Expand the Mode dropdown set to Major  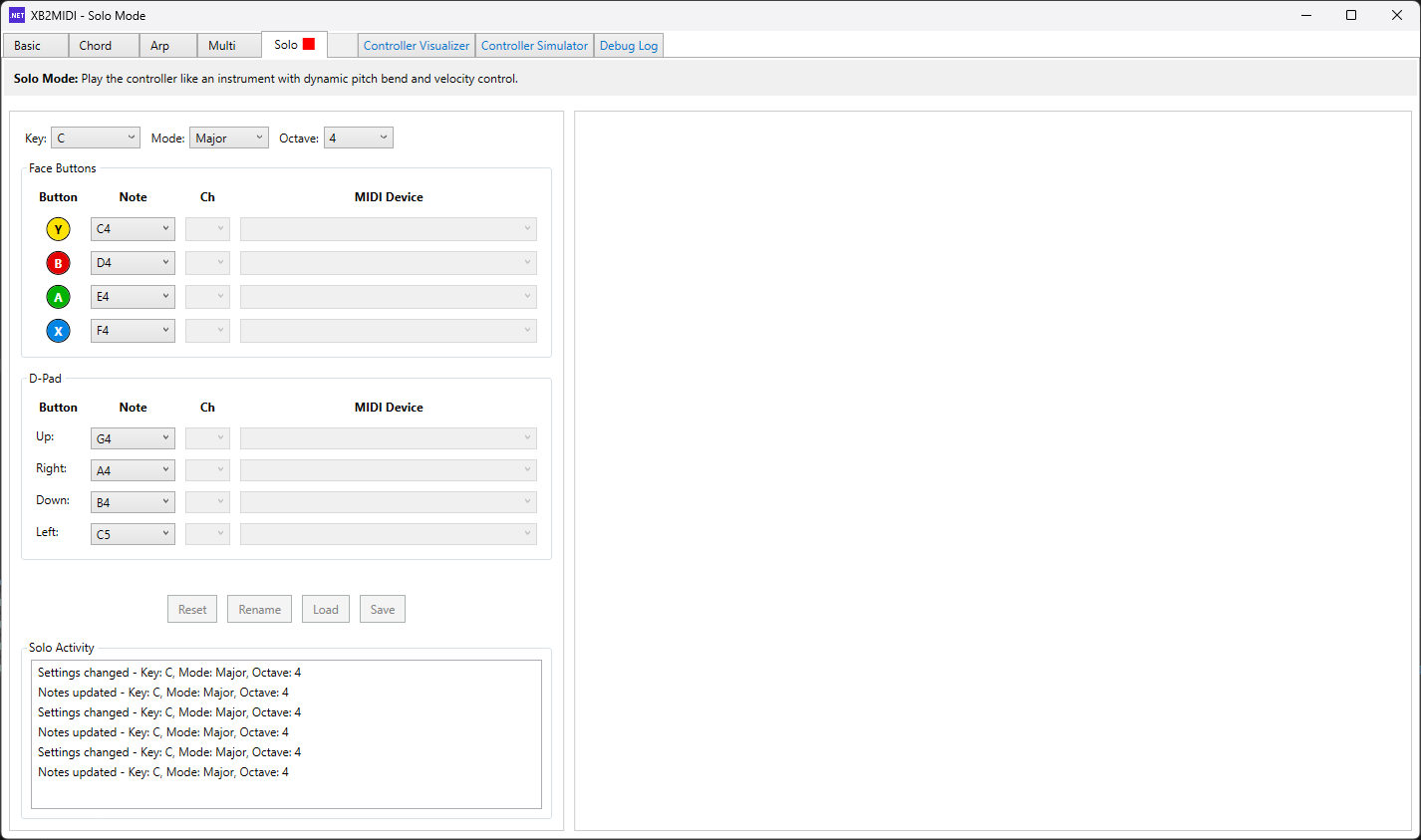coord(229,138)
